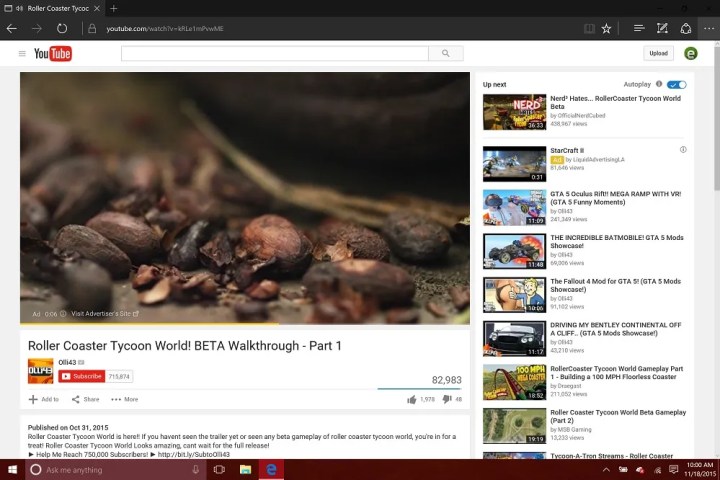Image resolution: width=720 pixels, height=480 pixels.
Task: Select the Roller Coaster Tycoon browser tab
Action: [52, 8]
